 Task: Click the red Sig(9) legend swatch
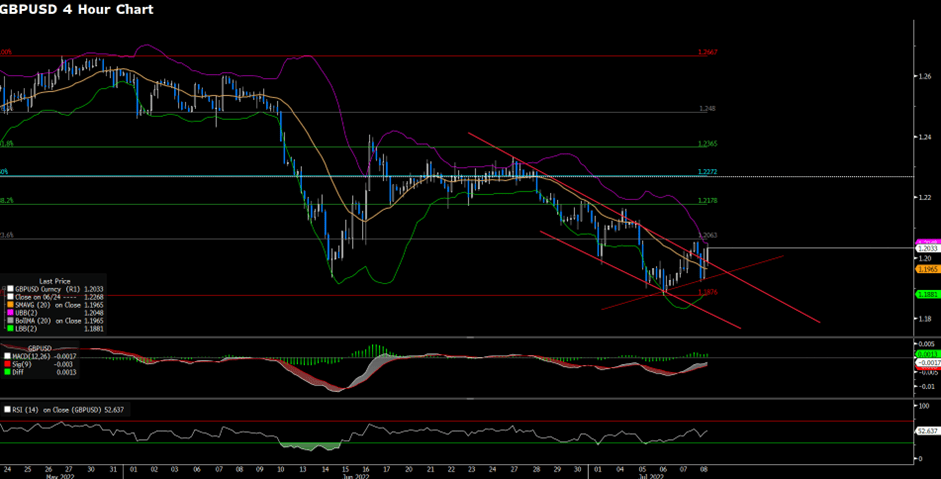click(x=5, y=362)
